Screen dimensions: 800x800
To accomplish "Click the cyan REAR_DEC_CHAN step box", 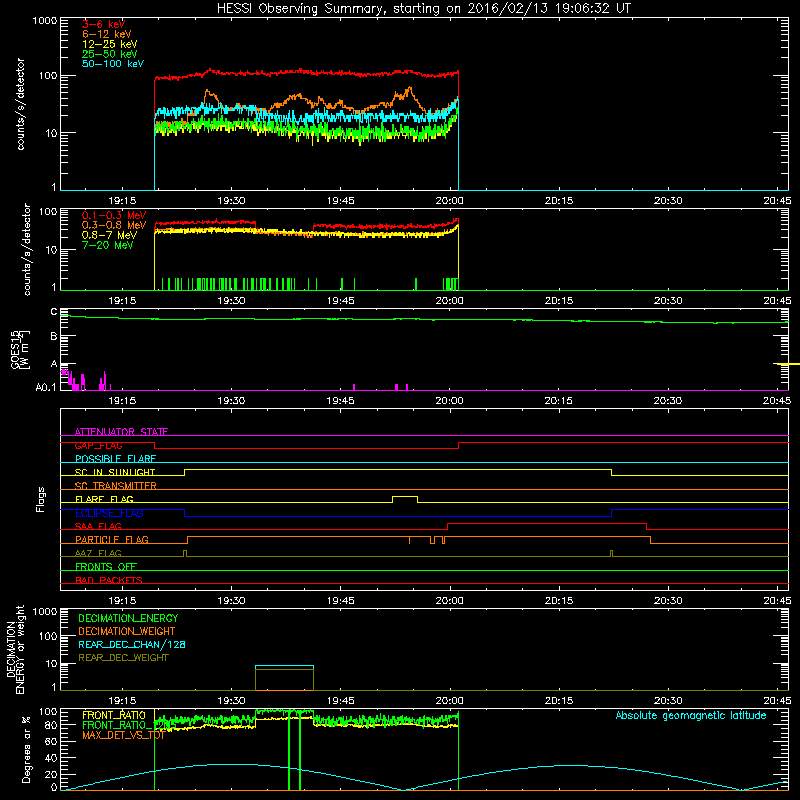I will coord(284,667).
